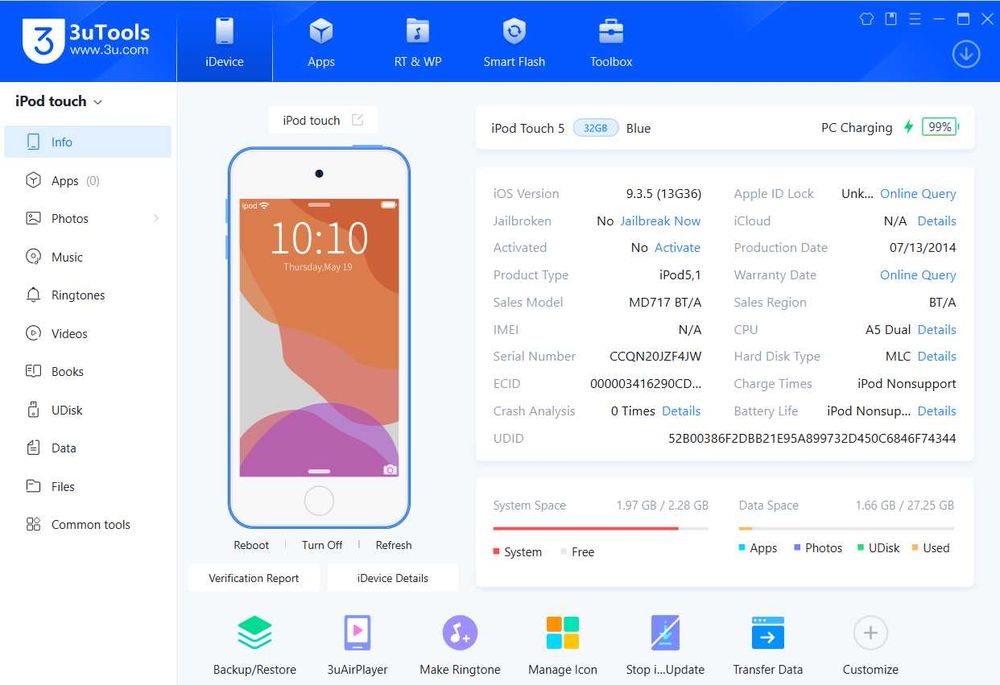Select Info in the sidebar
The width and height of the screenshot is (1000, 685).
point(88,142)
